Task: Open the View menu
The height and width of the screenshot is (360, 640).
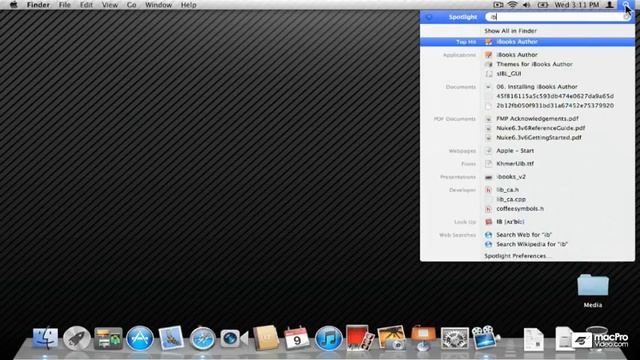Action: pos(110,5)
